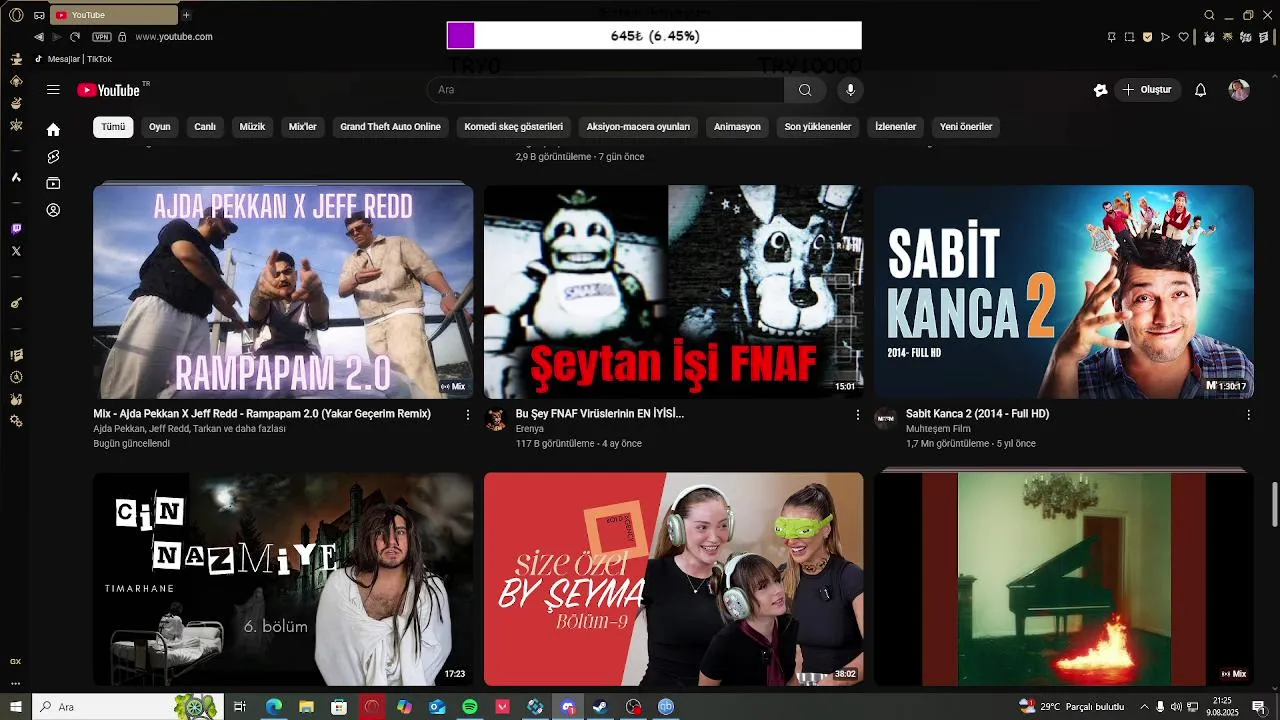Image resolution: width=1280 pixels, height=720 pixels.
Task: Open the pinboard pin icon in toolbar
Action: 1111,37
